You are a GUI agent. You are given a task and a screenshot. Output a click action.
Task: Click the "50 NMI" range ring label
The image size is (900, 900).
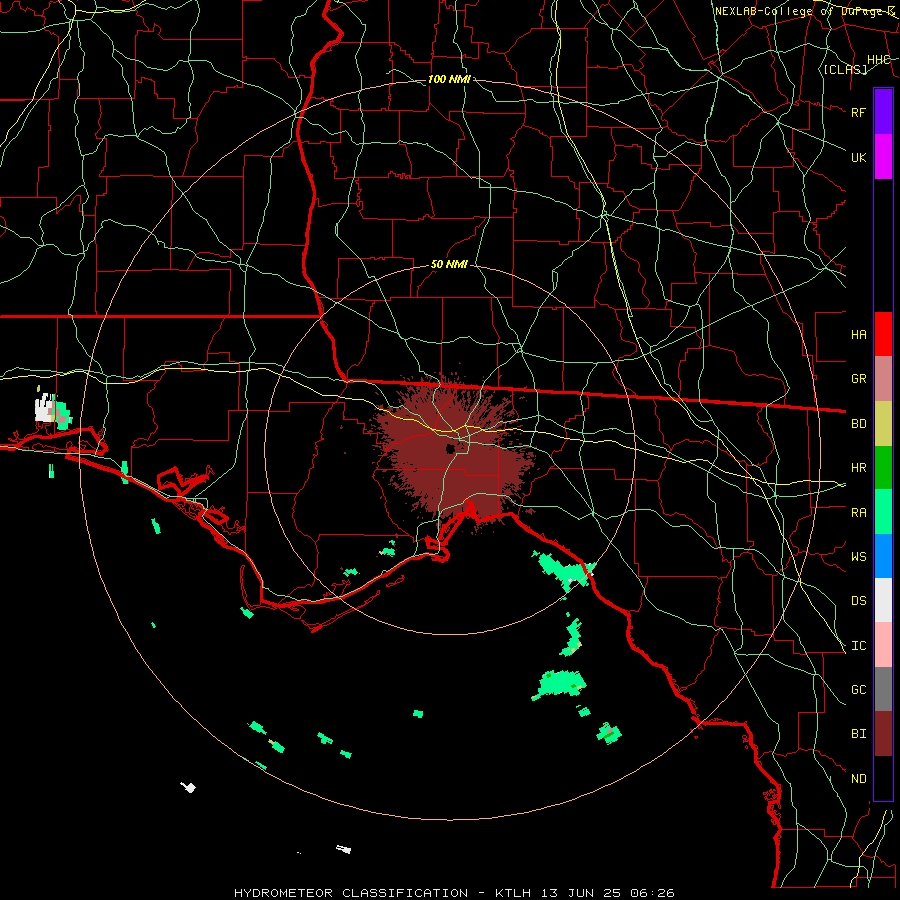(449, 265)
